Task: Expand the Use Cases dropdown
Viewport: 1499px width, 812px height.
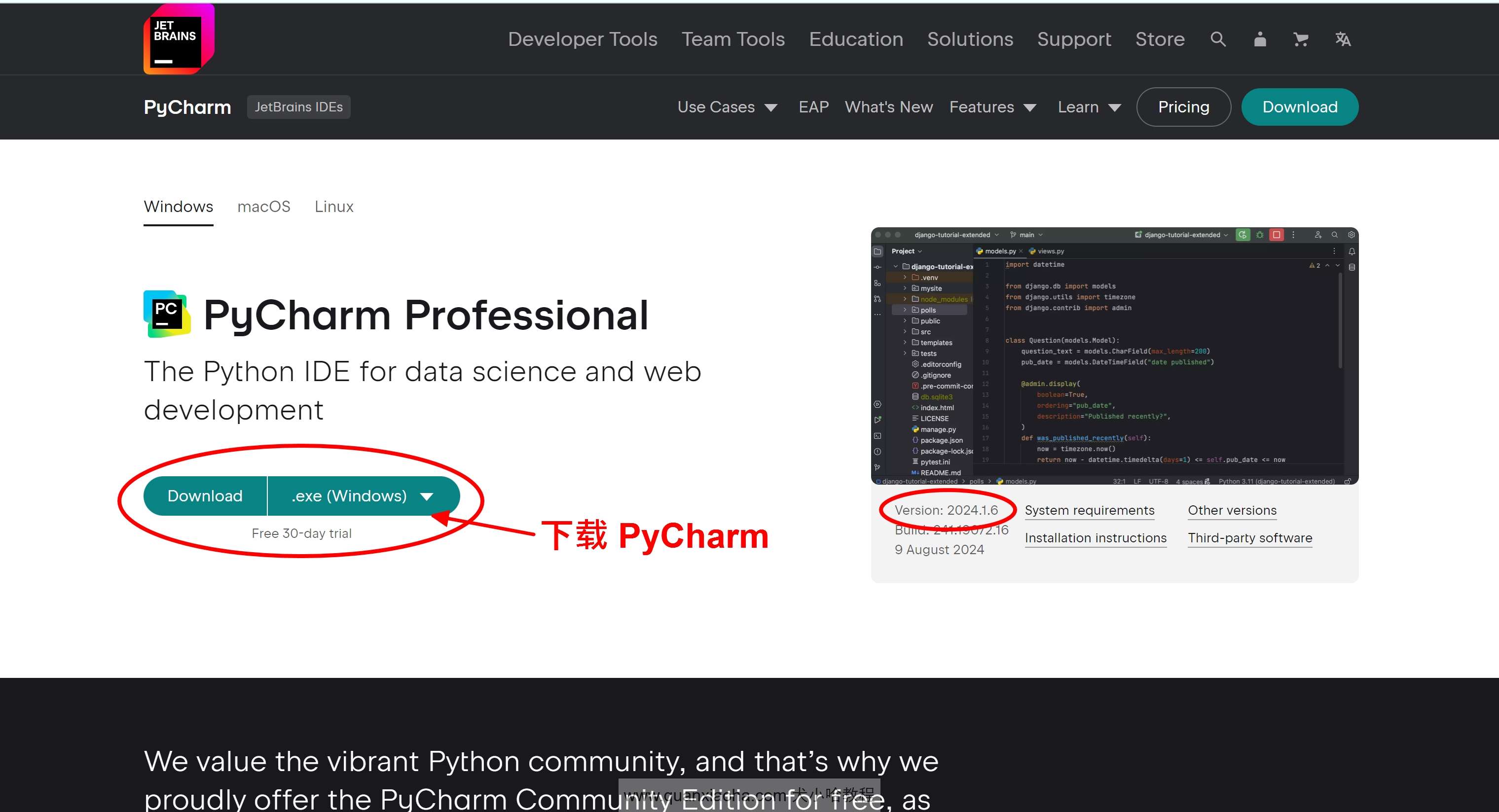Action: [728, 107]
